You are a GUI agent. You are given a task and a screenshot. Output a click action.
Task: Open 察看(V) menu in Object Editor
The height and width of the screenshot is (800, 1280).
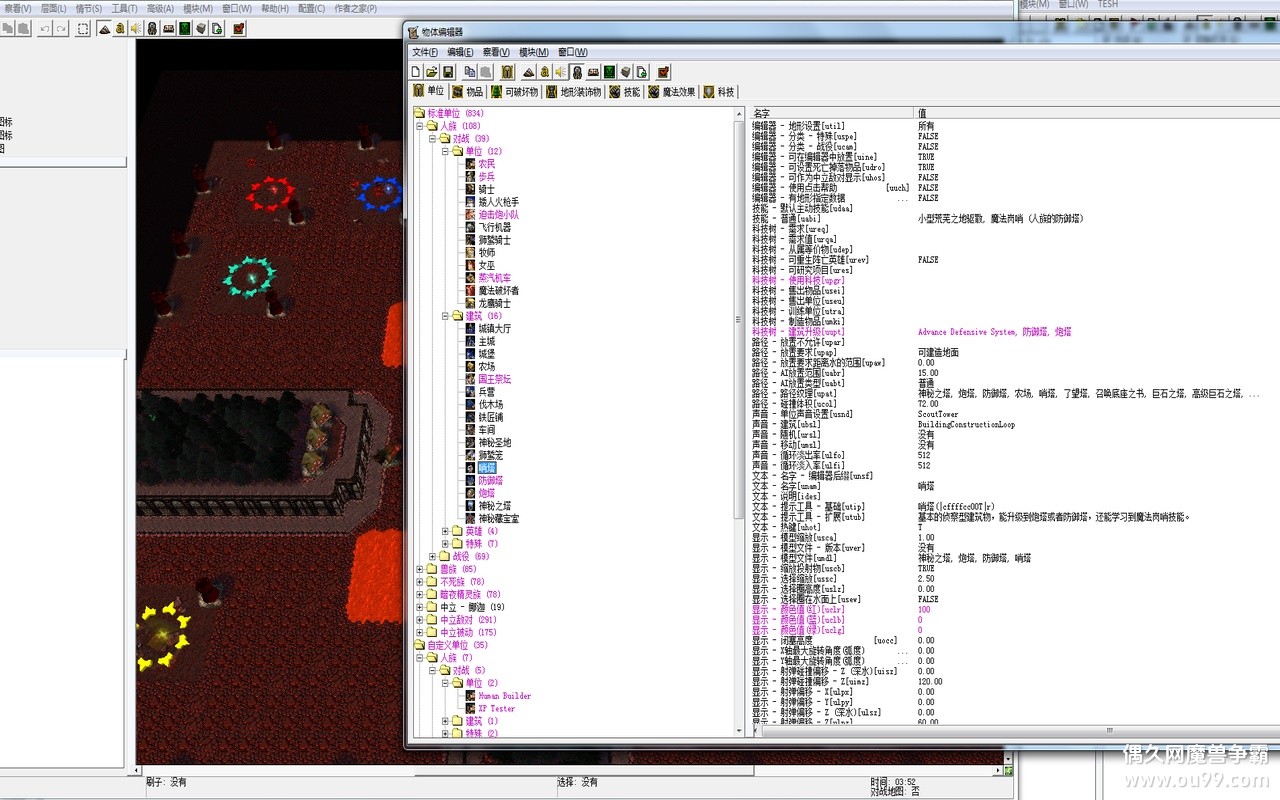(x=497, y=52)
